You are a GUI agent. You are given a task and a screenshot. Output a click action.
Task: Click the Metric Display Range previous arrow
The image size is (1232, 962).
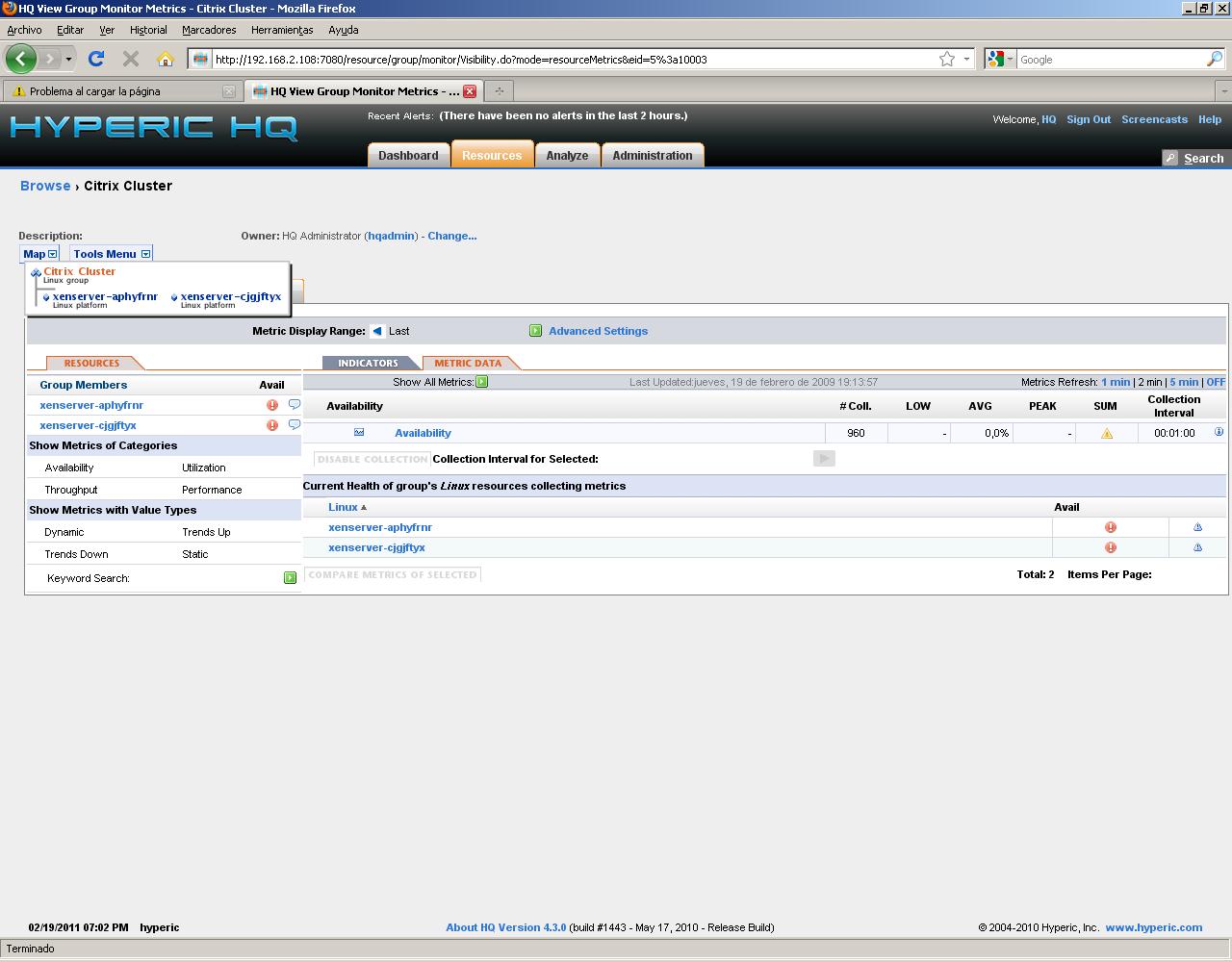tap(378, 331)
